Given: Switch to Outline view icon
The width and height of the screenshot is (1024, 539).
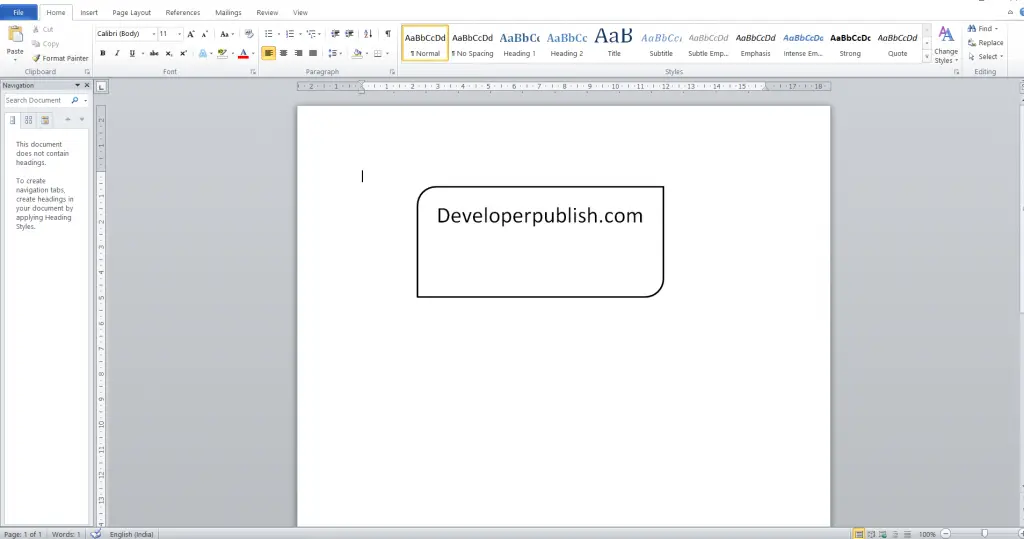Looking at the screenshot, I should (895, 534).
